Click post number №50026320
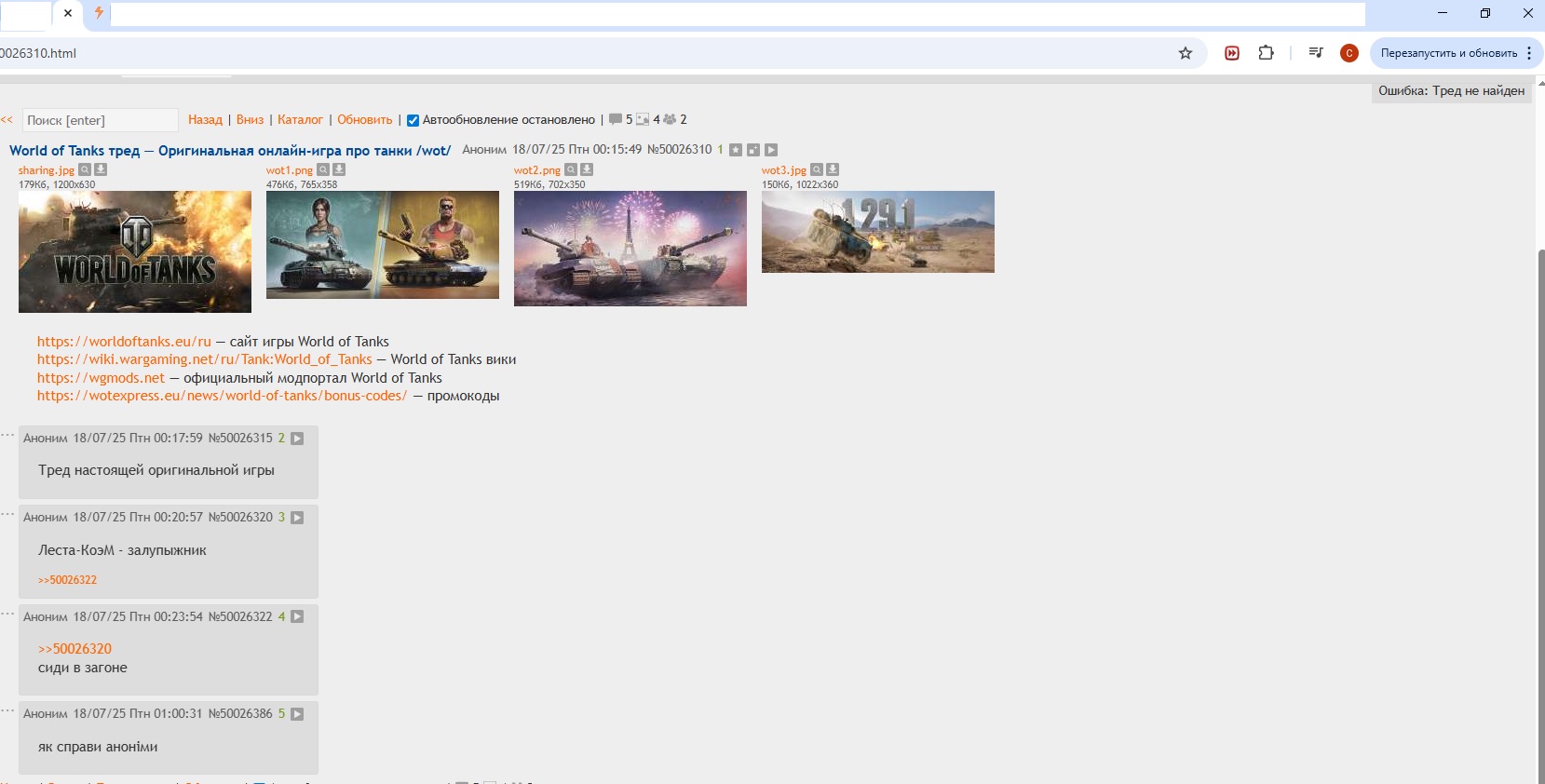The image size is (1545, 784). (240, 517)
